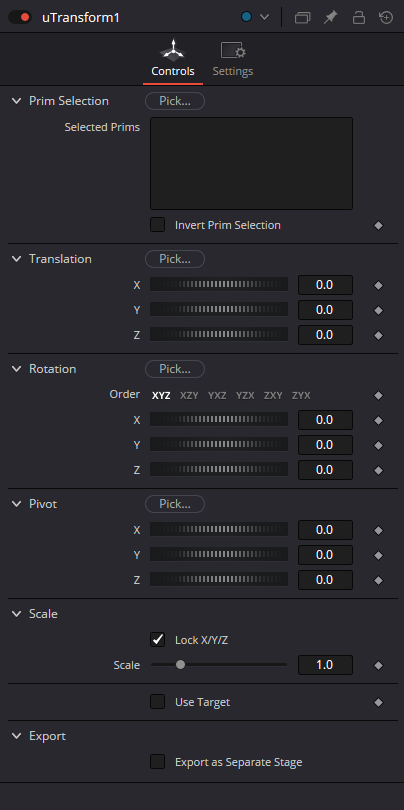This screenshot has height=810, width=404.
Task: Uncheck the Lock X/Y/Z checkbox
Action: [x=158, y=640]
